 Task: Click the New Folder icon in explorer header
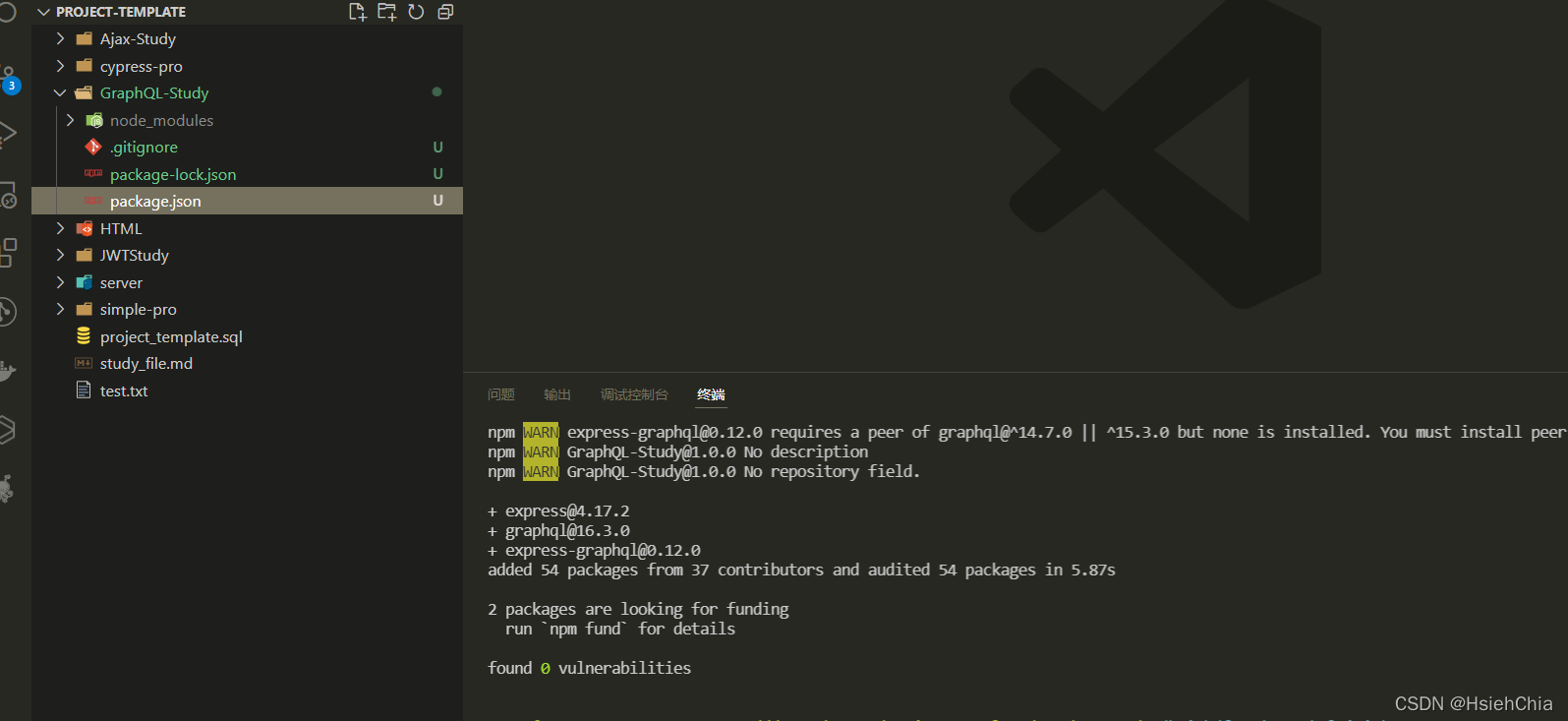pyautogui.click(x=387, y=12)
